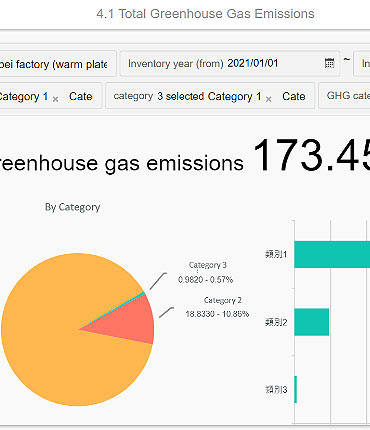Click the 類別3 bar in chart

pos(296,389)
